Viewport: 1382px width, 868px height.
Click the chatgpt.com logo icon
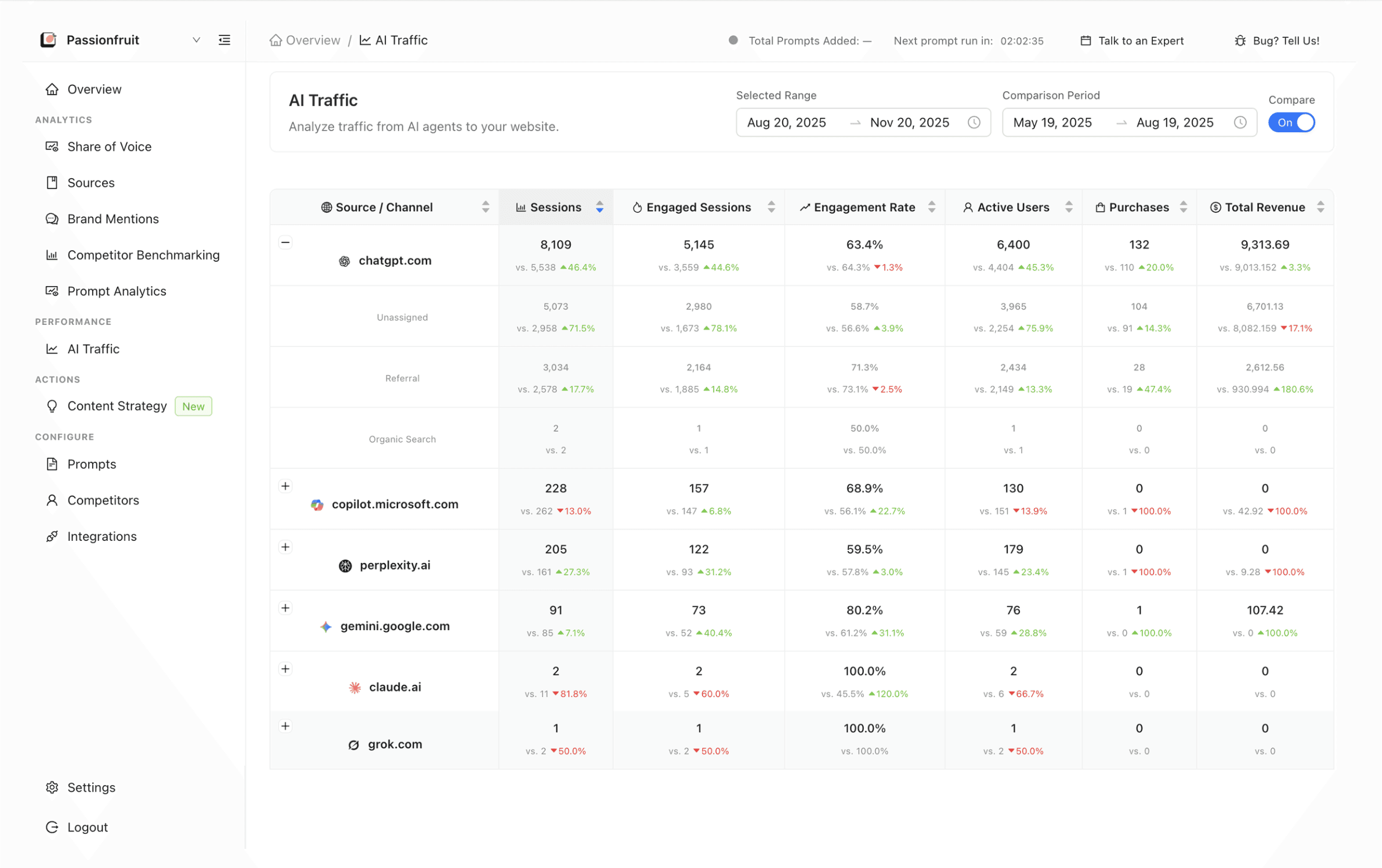tap(345, 262)
